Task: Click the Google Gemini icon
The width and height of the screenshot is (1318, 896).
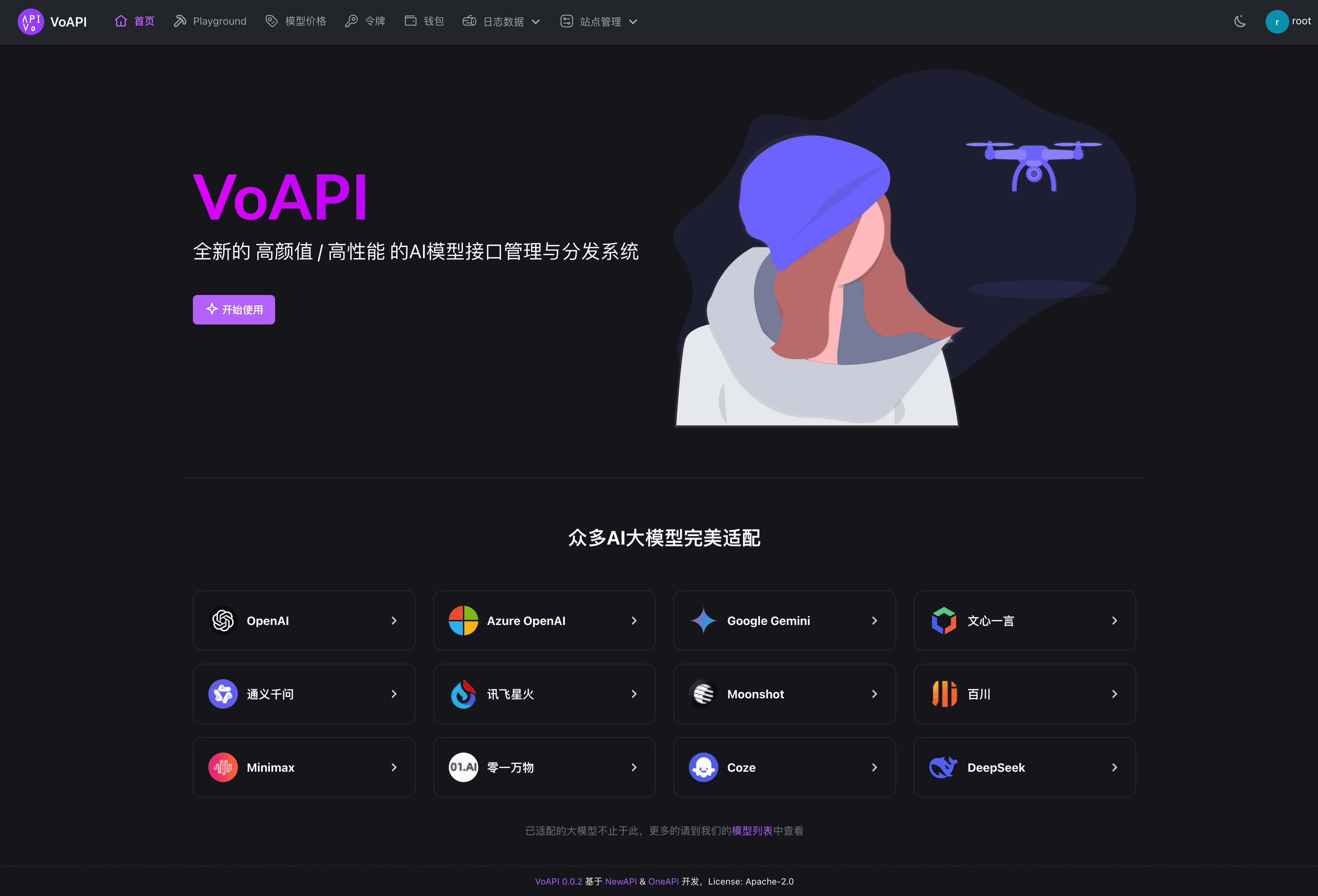Action: (703, 621)
